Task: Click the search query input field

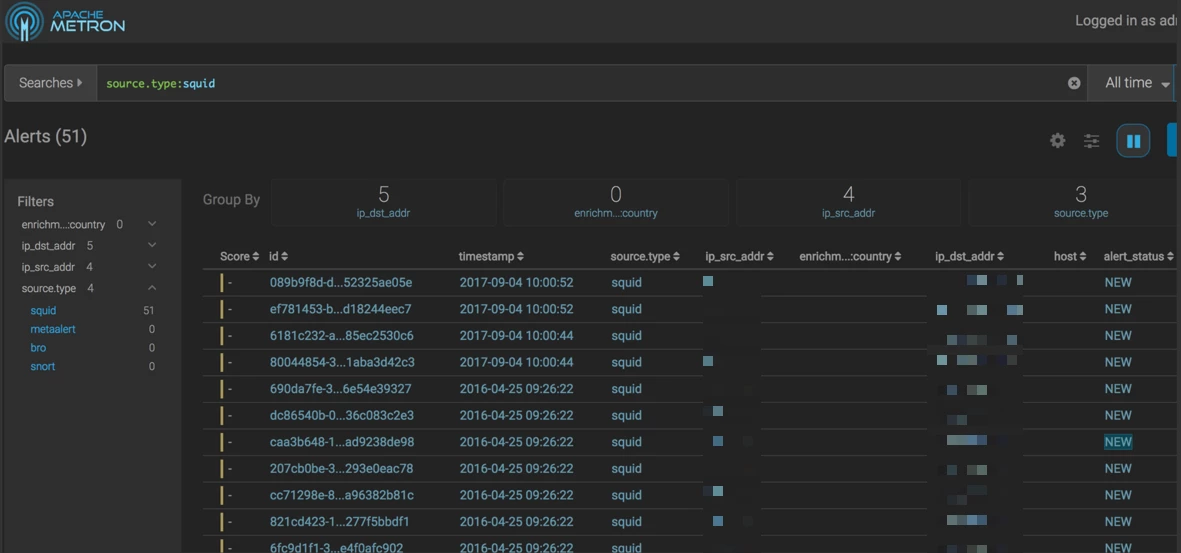Action: click(591, 83)
